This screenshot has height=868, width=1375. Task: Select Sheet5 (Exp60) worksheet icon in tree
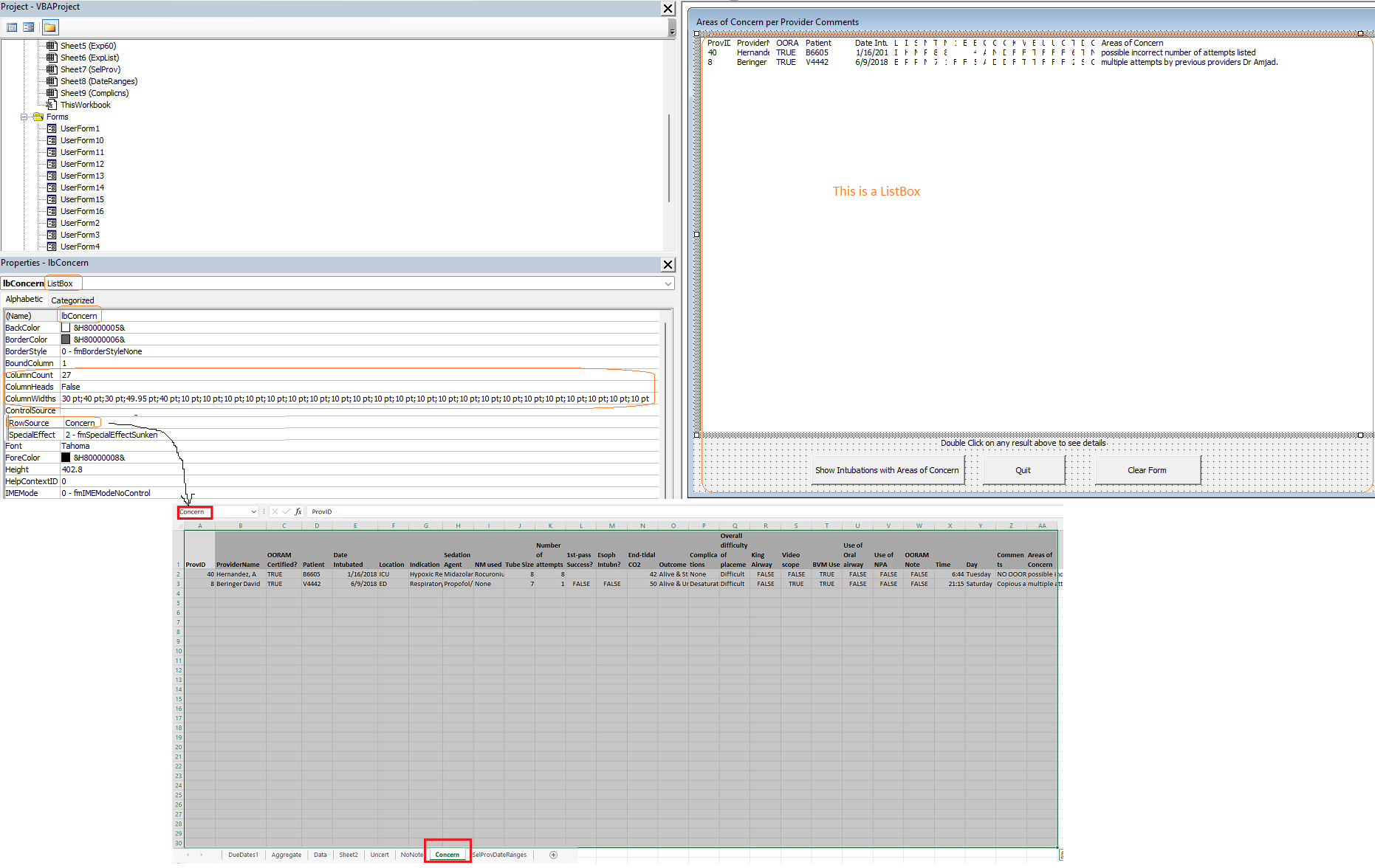[x=52, y=46]
